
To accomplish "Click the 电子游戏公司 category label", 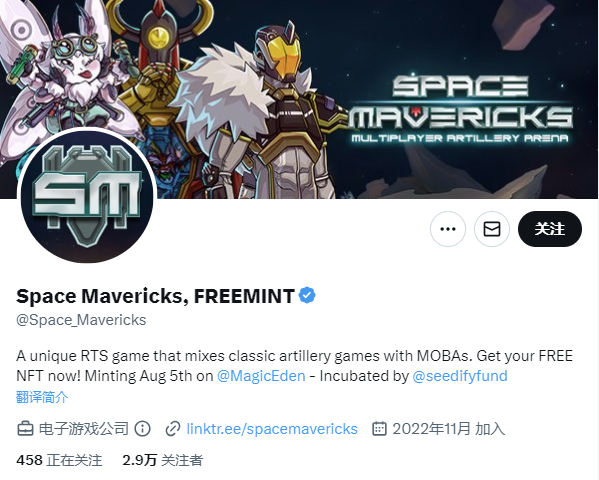I will coord(84,429).
